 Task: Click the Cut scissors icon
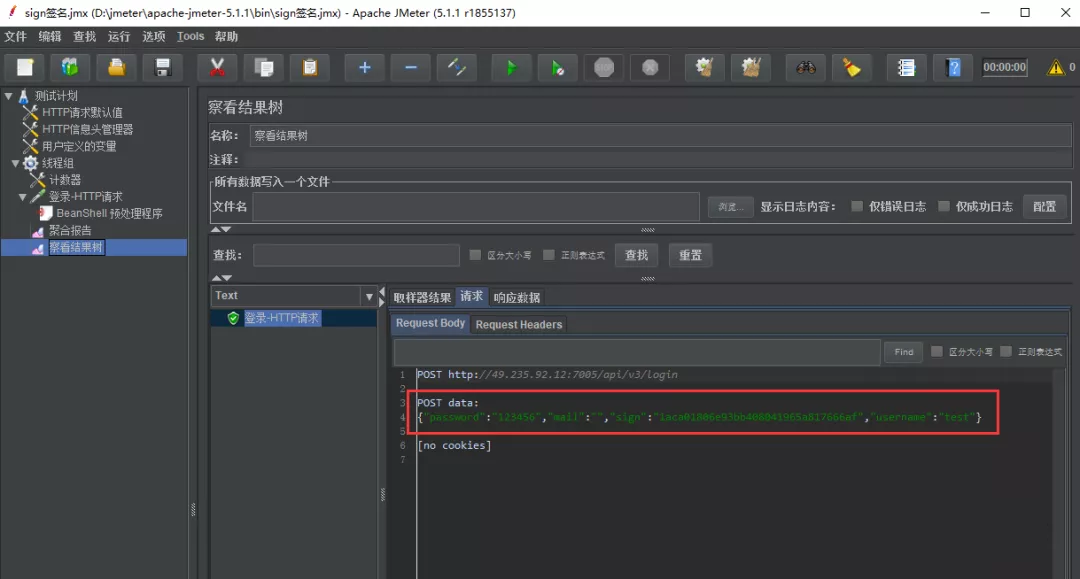tap(217, 67)
